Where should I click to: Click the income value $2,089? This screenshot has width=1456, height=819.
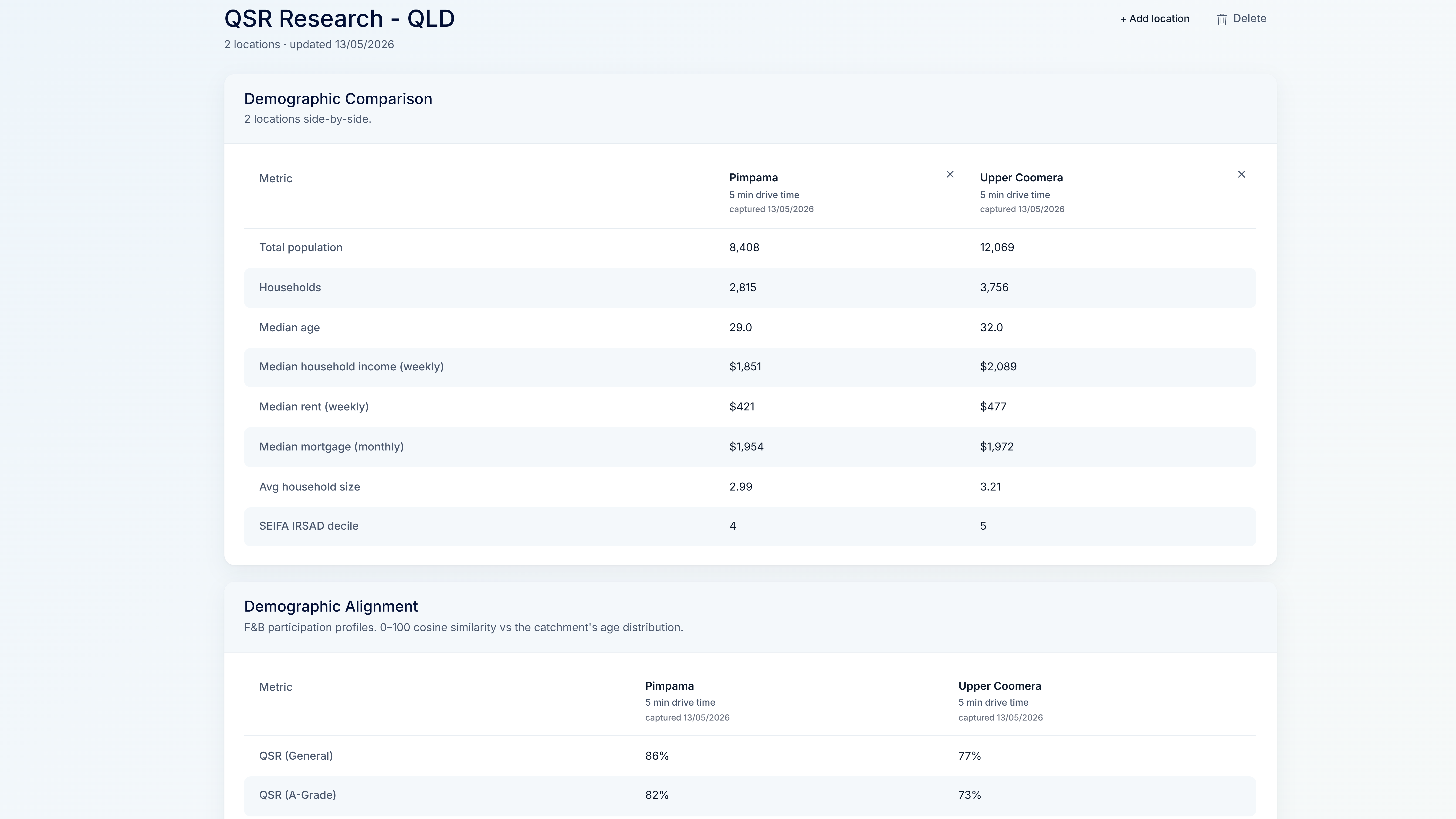point(998,367)
